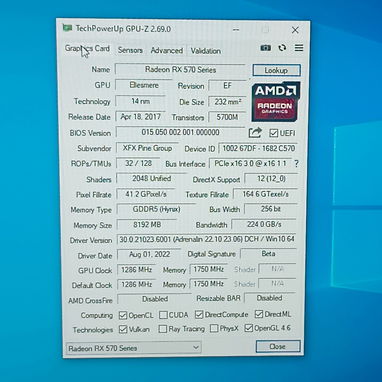The height and width of the screenshot is (382, 382).
Task: Toggle the CUDA checkbox
Action: pos(163,315)
